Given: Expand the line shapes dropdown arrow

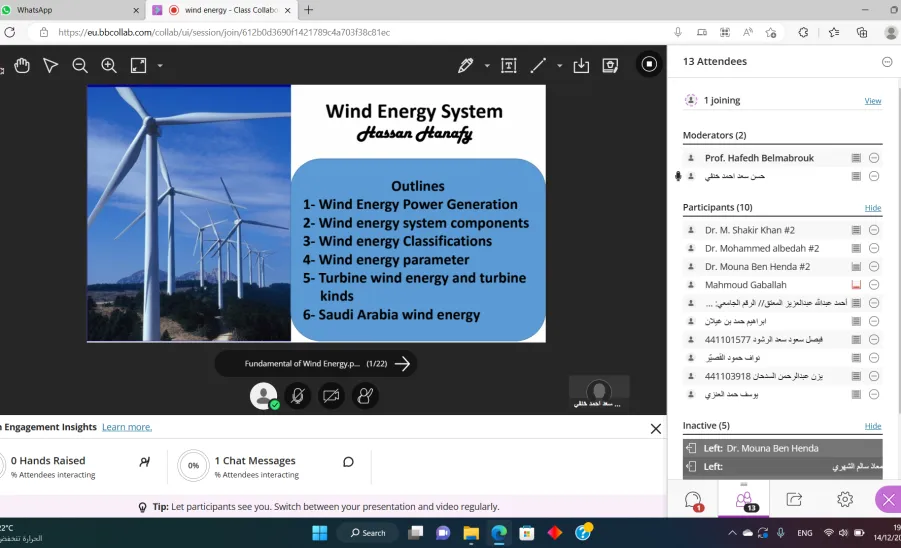Looking at the screenshot, I should pos(559,65).
